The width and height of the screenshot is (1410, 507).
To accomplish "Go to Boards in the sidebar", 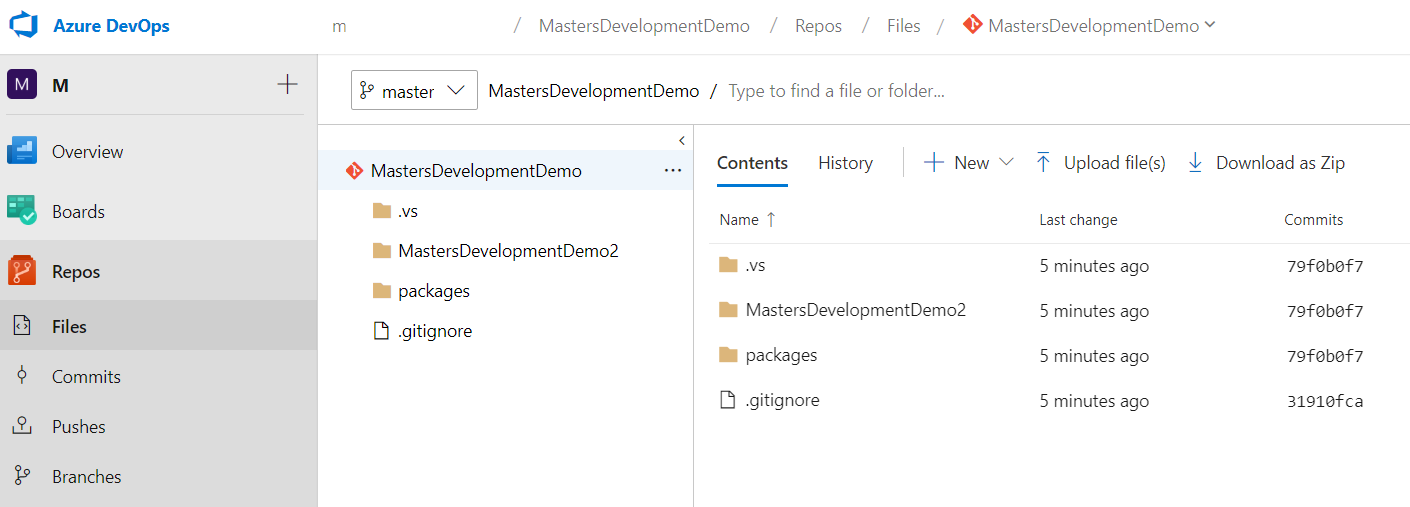I will coord(78,212).
